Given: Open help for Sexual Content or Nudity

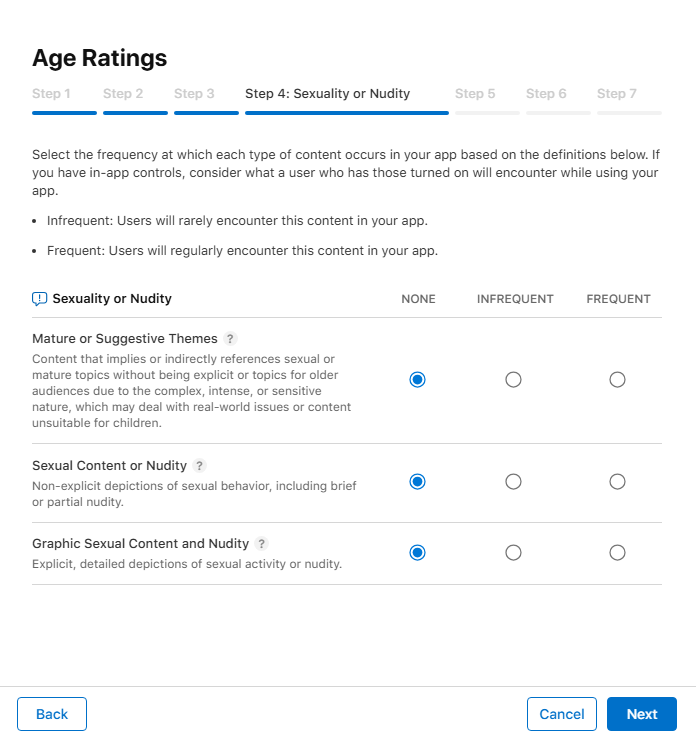Looking at the screenshot, I should (200, 466).
